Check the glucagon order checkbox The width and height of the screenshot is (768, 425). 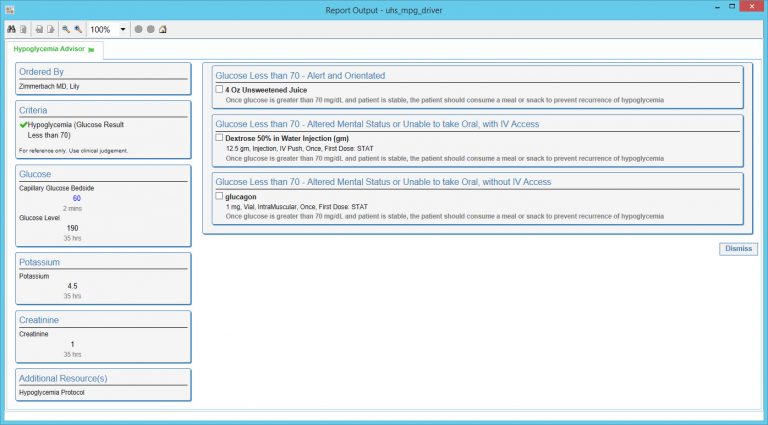click(x=219, y=196)
